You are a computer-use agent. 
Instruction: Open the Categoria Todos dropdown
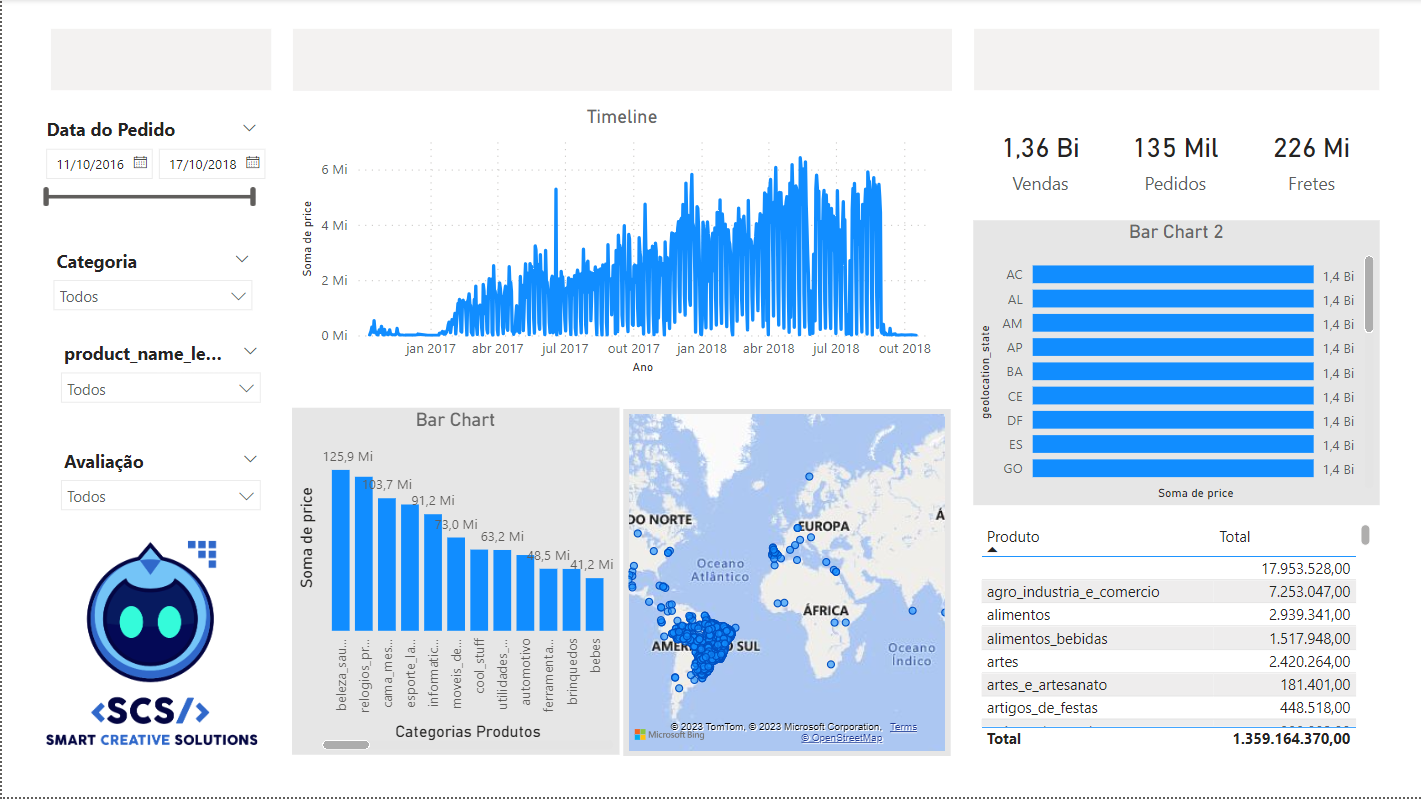click(x=153, y=296)
